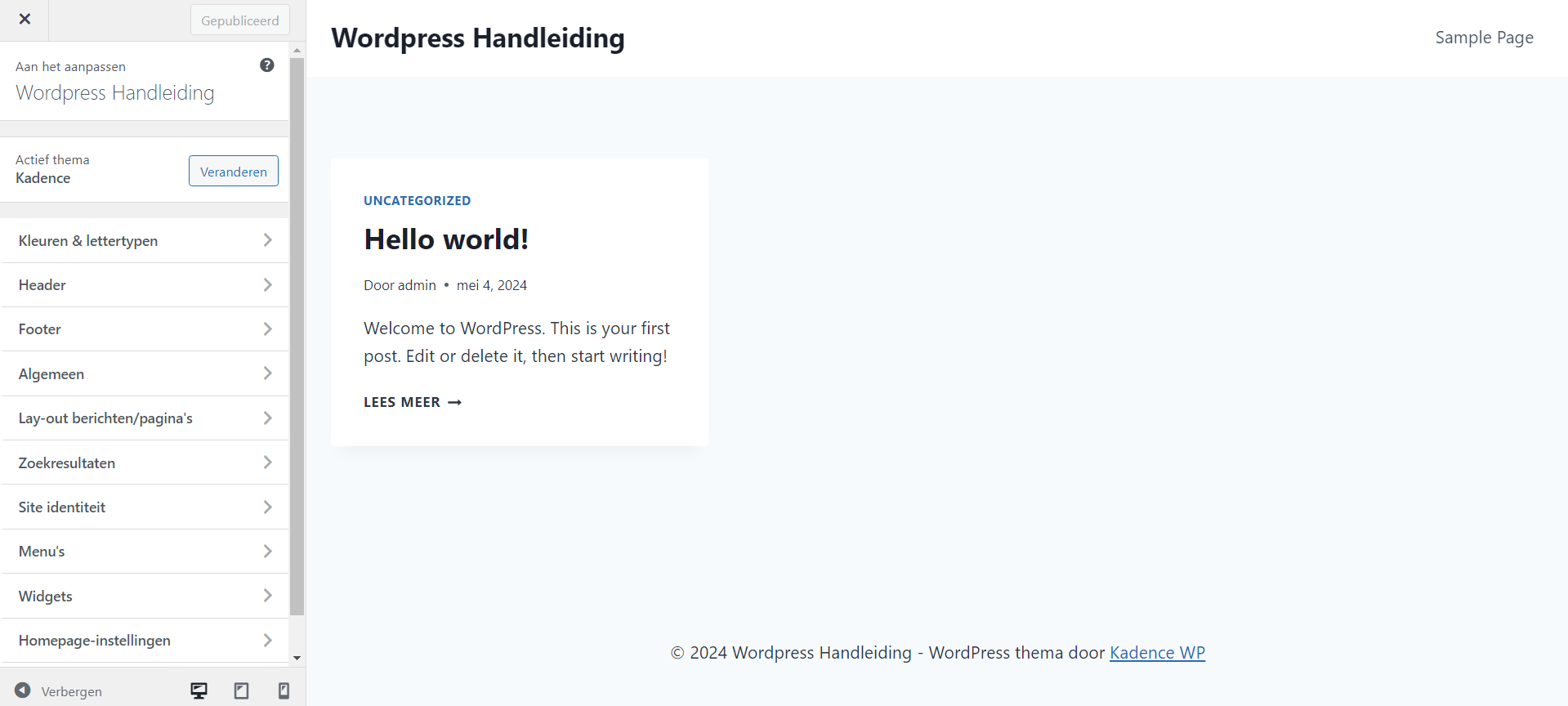The height and width of the screenshot is (706, 1568).
Task: Click the sidebar scrollbar thumb
Action: pos(297,336)
